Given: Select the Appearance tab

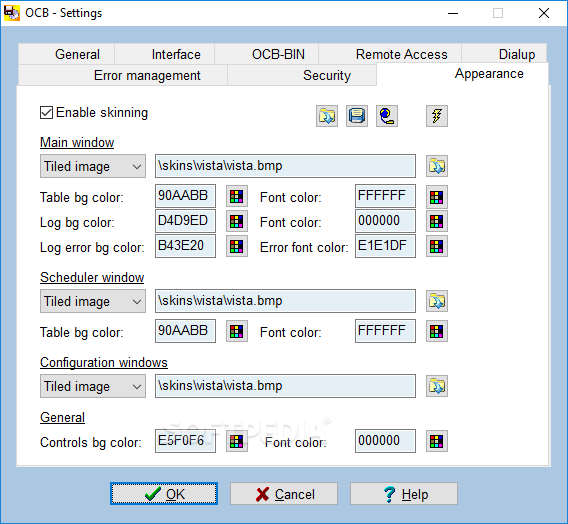Looking at the screenshot, I should (463, 74).
